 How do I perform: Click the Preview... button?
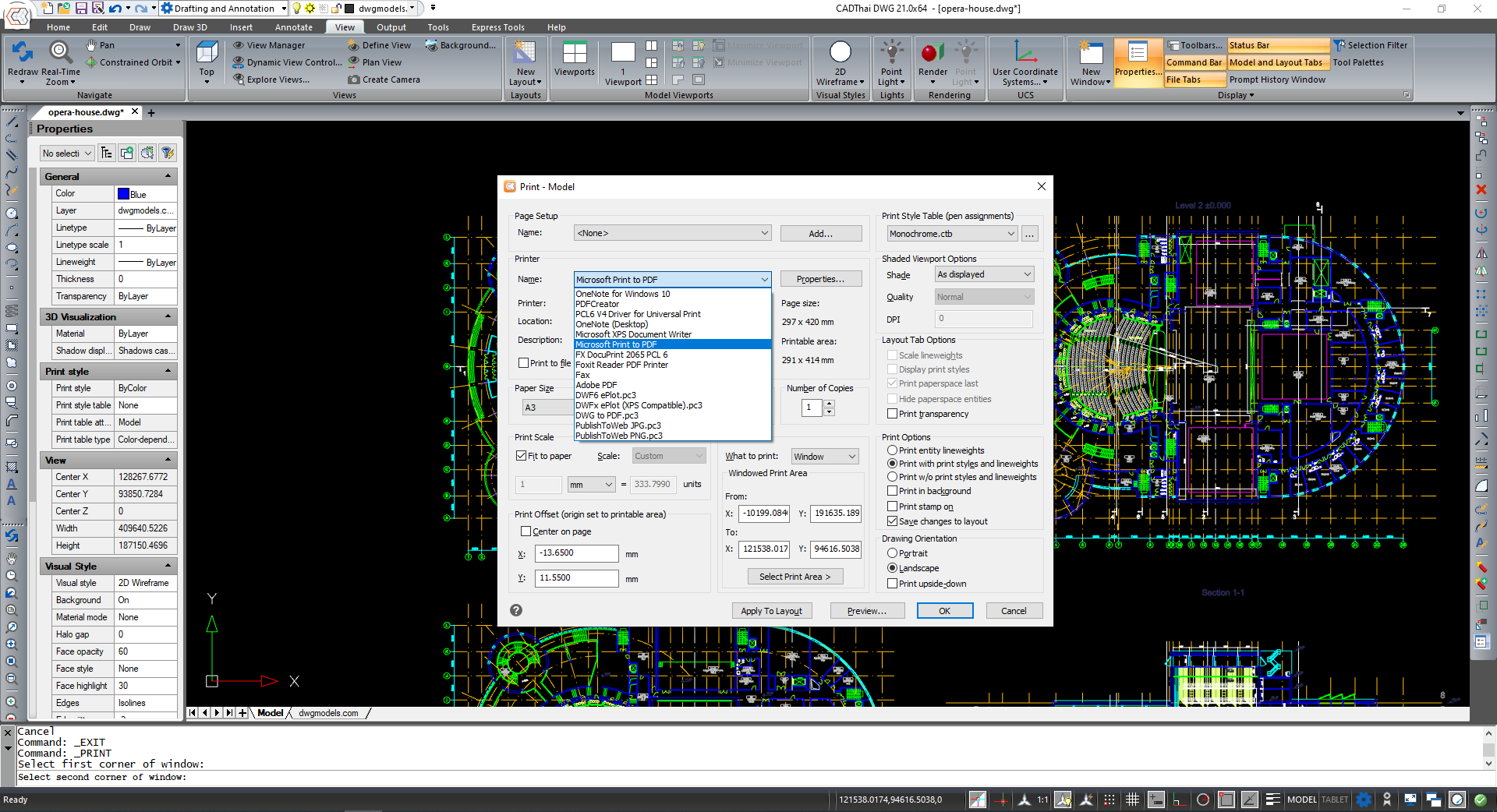(x=867, y=611)
